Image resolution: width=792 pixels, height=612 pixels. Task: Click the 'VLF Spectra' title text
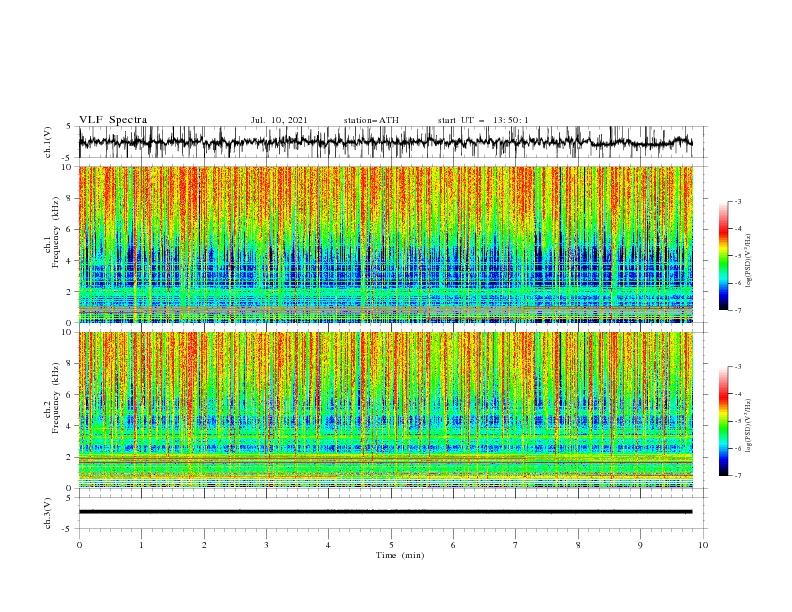(x=113, y=120)
